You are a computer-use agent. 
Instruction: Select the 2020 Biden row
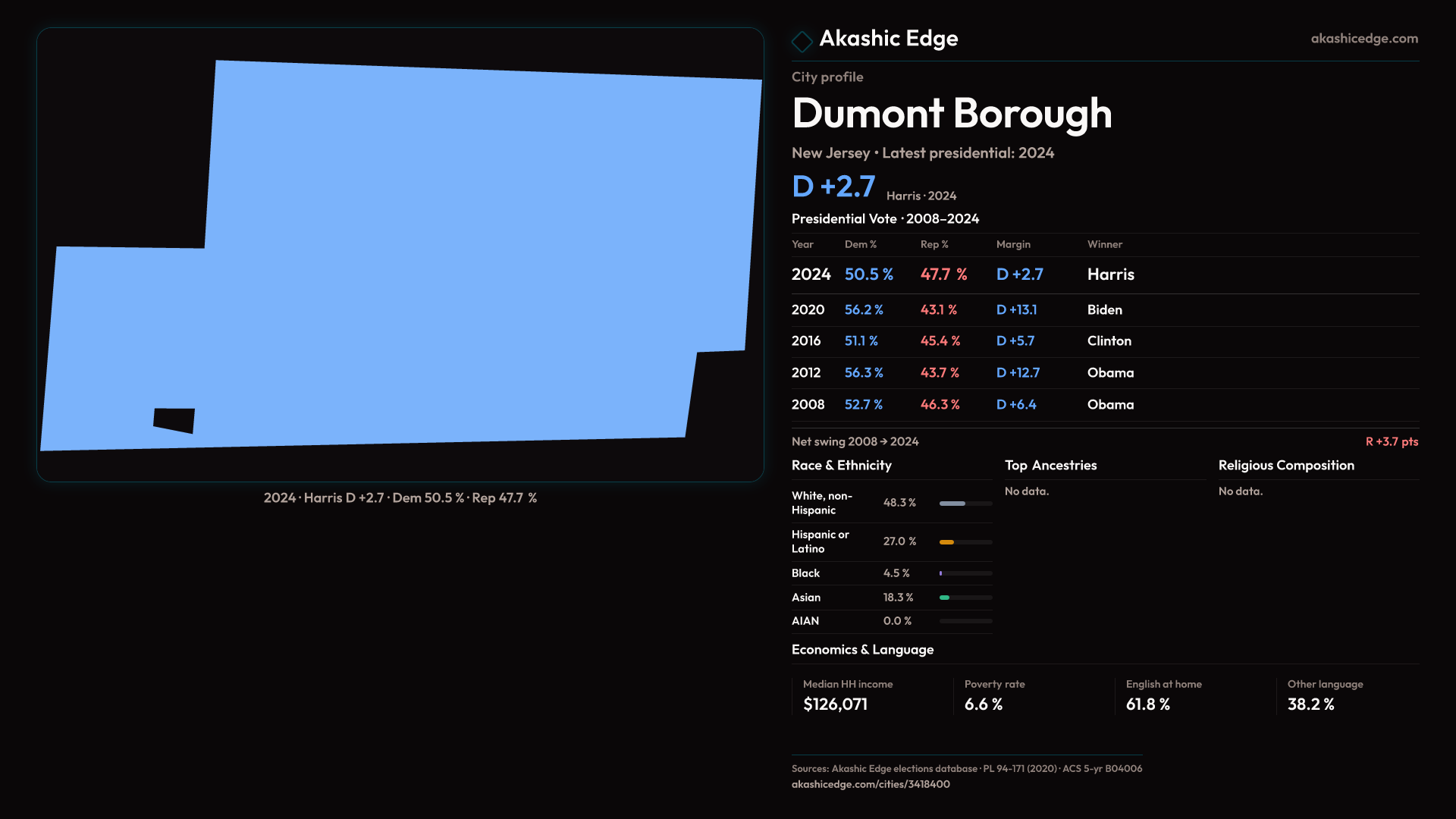click(1104, 310)
